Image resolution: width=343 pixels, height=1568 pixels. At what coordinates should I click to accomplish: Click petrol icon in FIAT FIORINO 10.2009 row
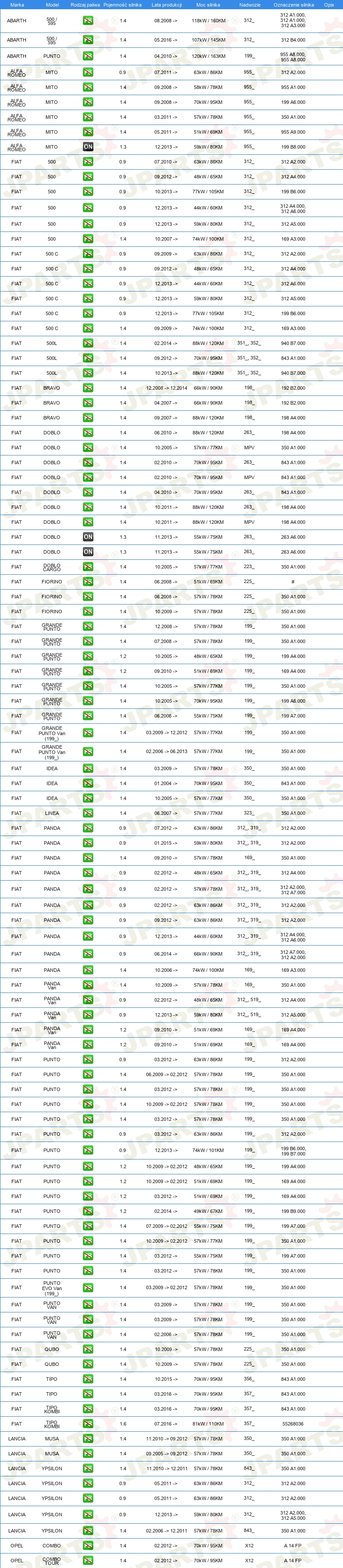point(88,612)
